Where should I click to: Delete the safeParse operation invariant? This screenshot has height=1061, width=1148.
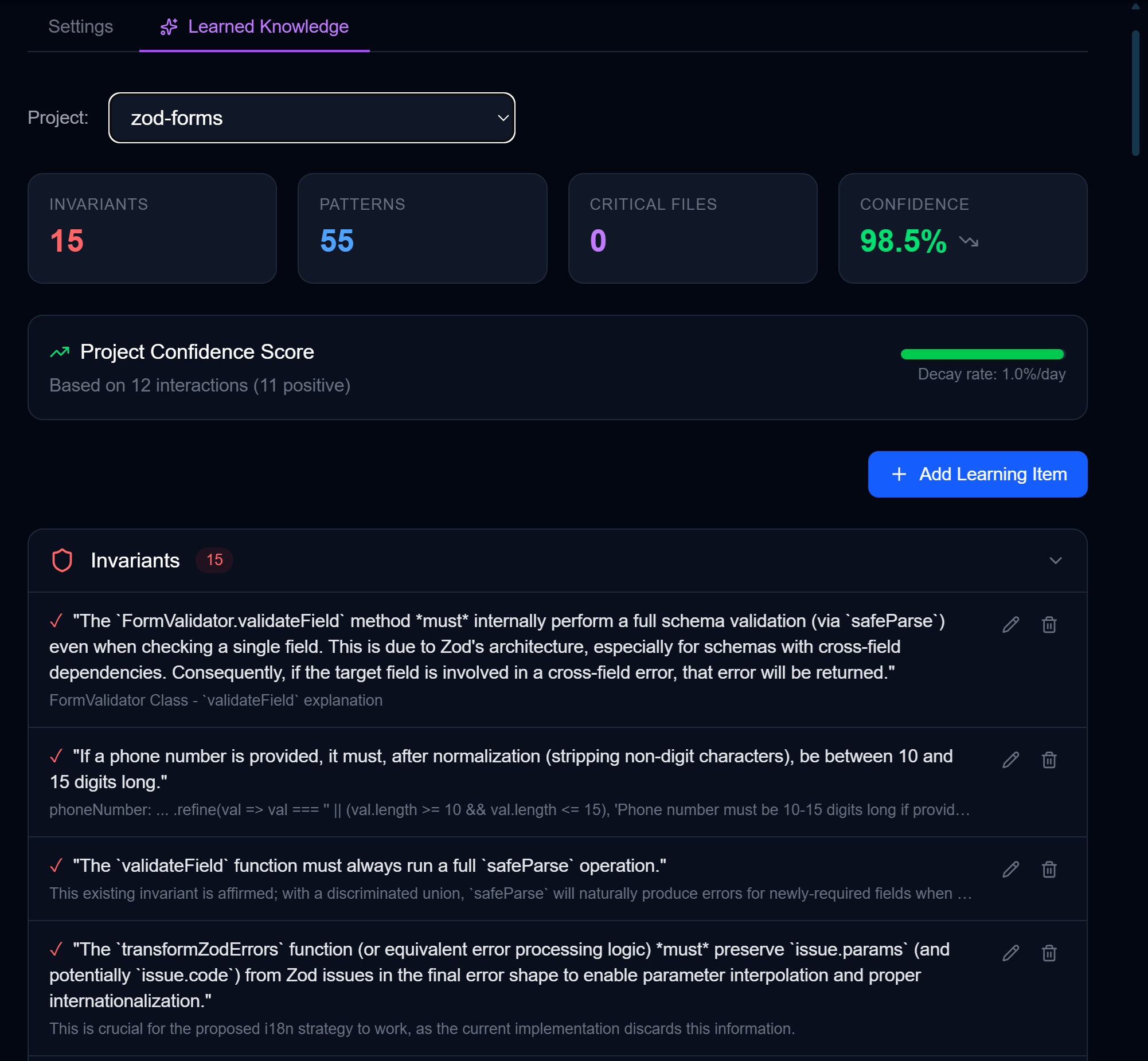(1049, 869)
